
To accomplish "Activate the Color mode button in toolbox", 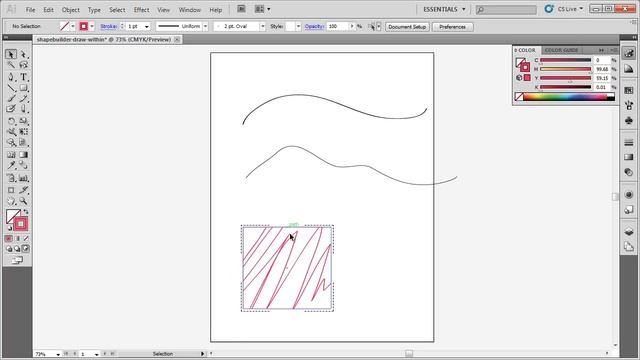I will [9, 238].
